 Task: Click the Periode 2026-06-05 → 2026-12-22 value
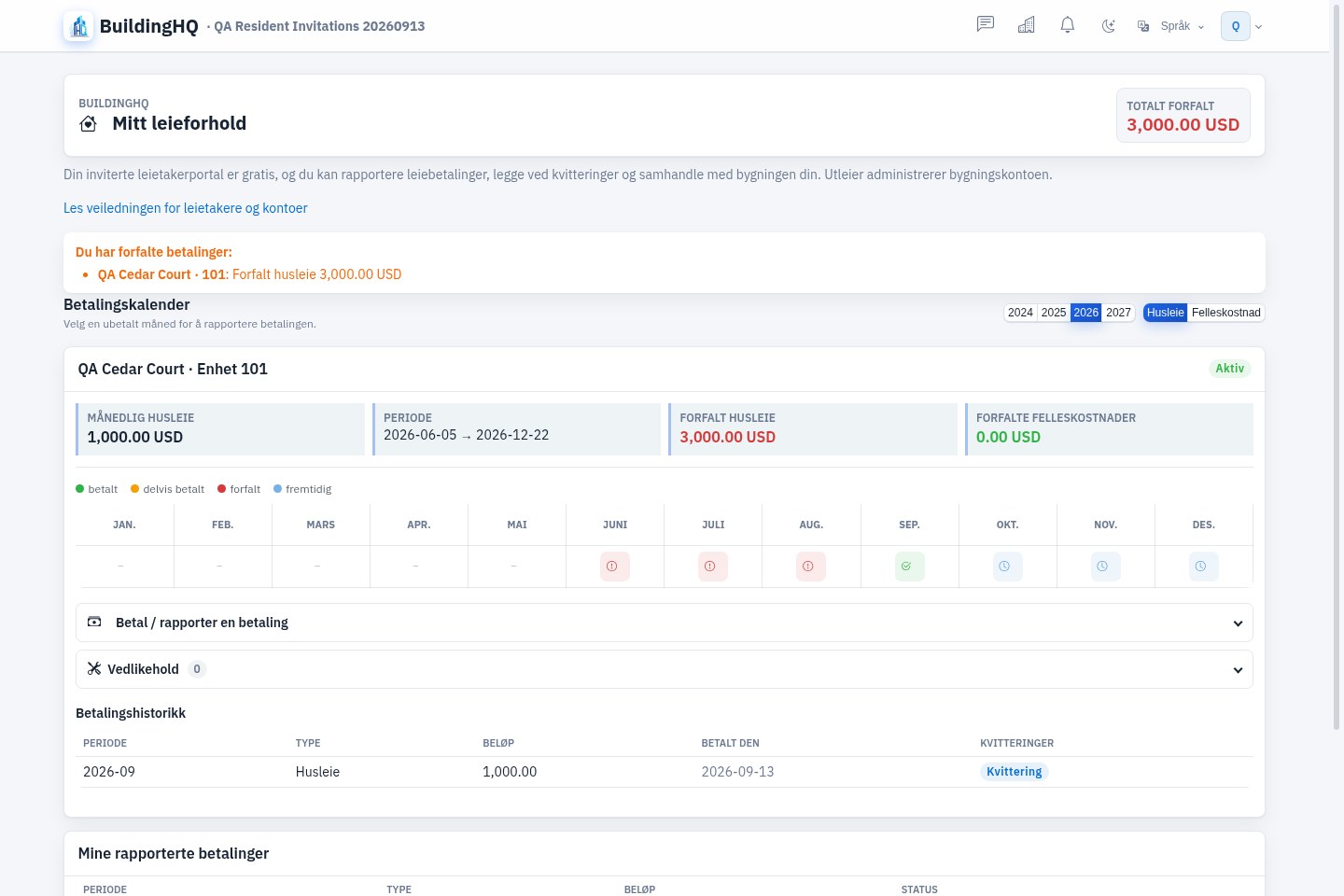(467, 435)
